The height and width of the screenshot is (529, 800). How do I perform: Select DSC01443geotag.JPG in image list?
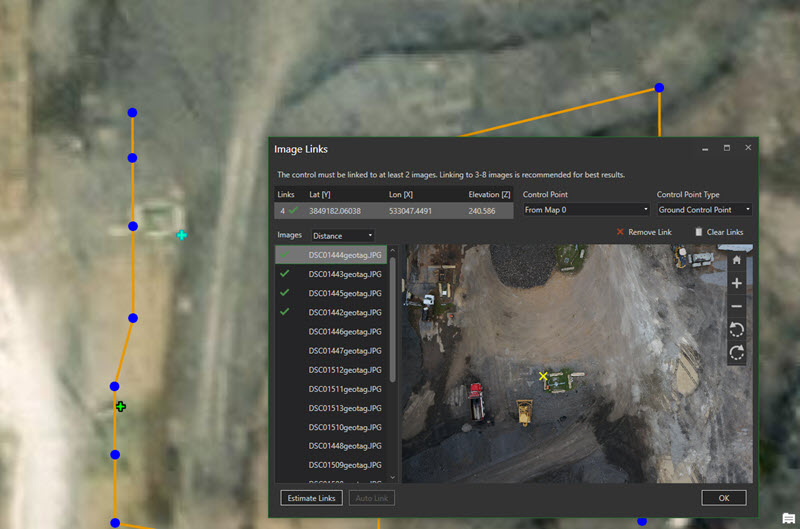tap(331, 274)
